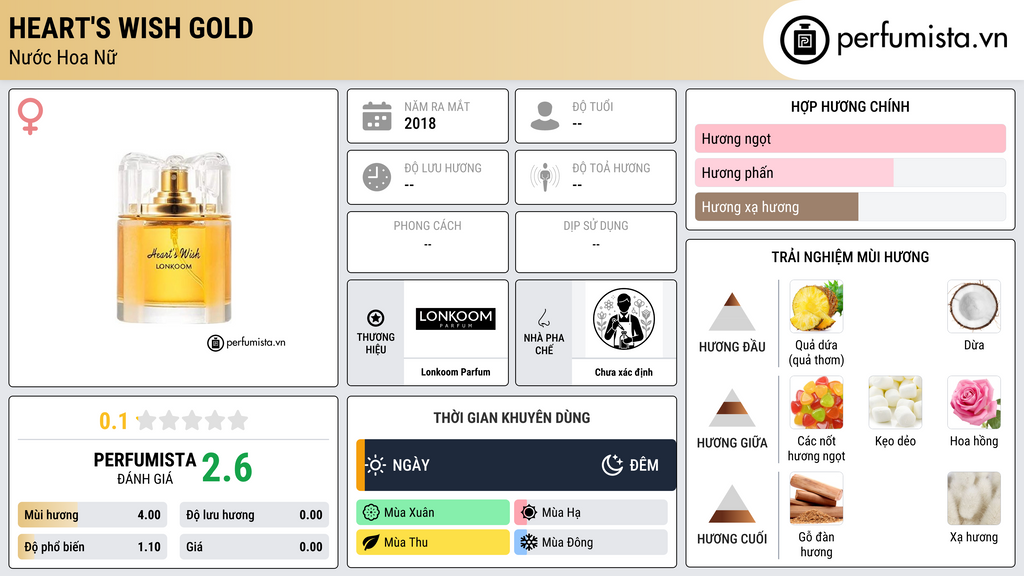Click the Quả dứa (quả thơm) label

[x=816, y=352]
